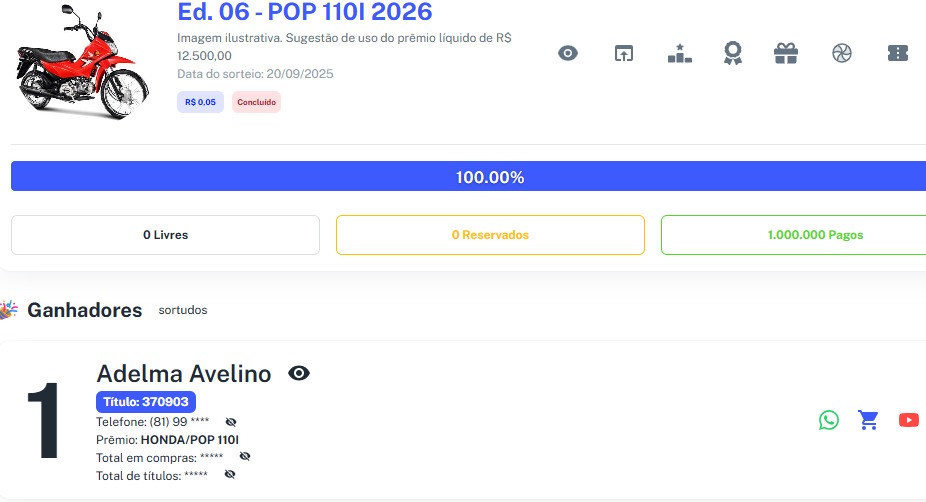The image size is (926, 502).
Task: Select the 0 Reservados filter
Action: [x=490, y=235]
